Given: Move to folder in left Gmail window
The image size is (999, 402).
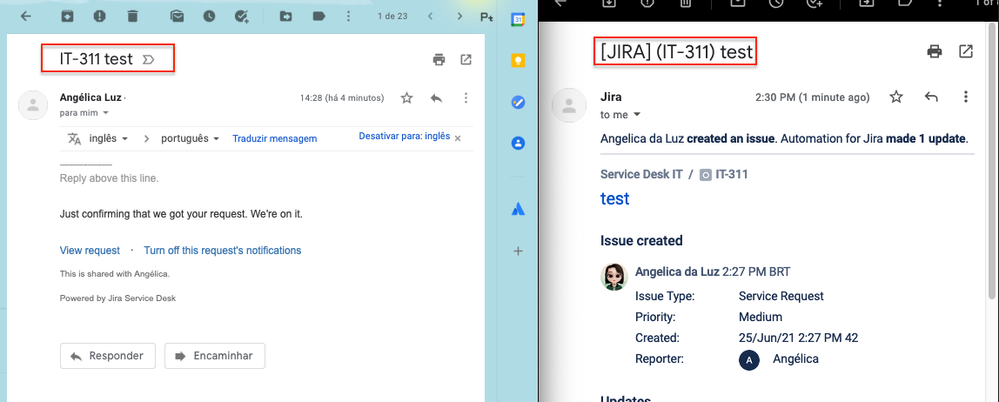Looking at the screenshot, I should 286,17.
